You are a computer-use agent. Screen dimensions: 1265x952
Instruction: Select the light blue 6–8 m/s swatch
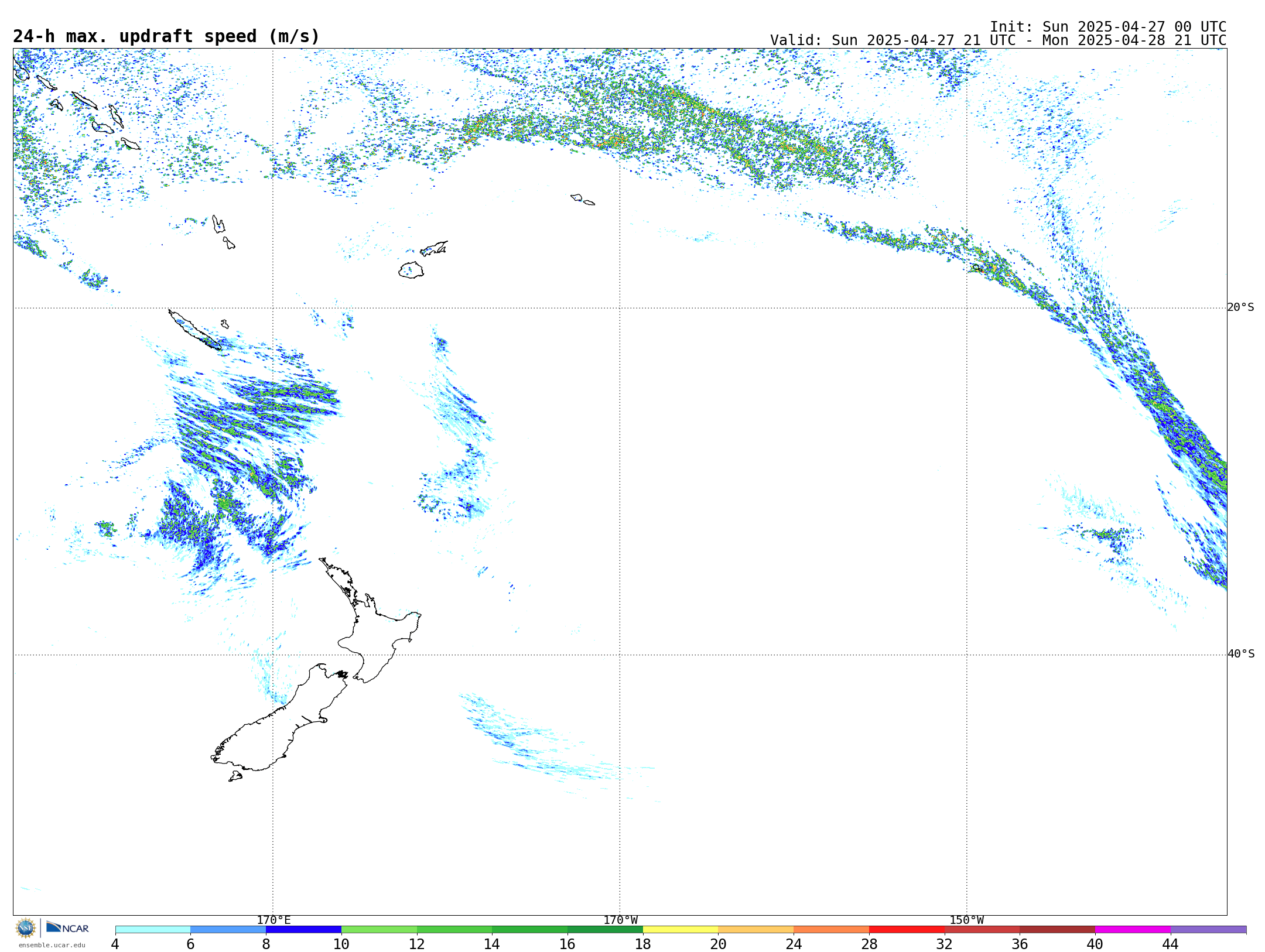tap(228, 930)
